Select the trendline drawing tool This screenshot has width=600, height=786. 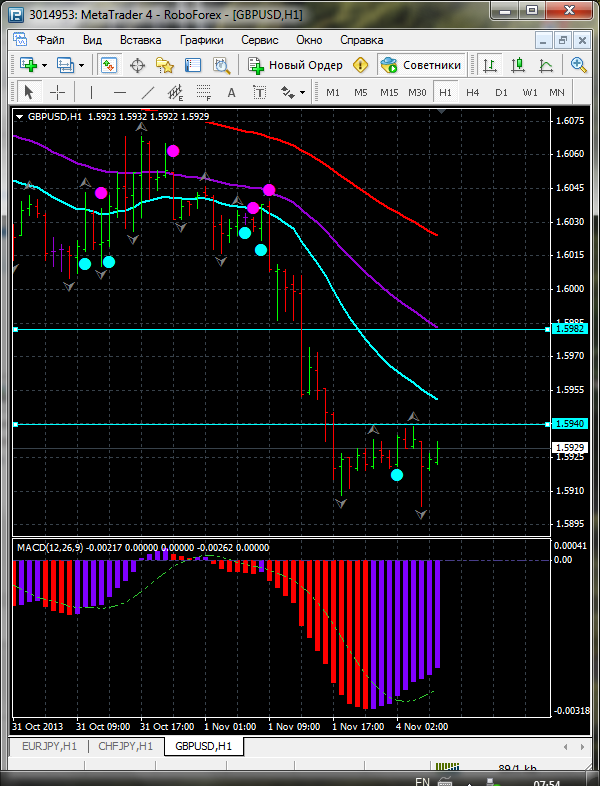147,92
